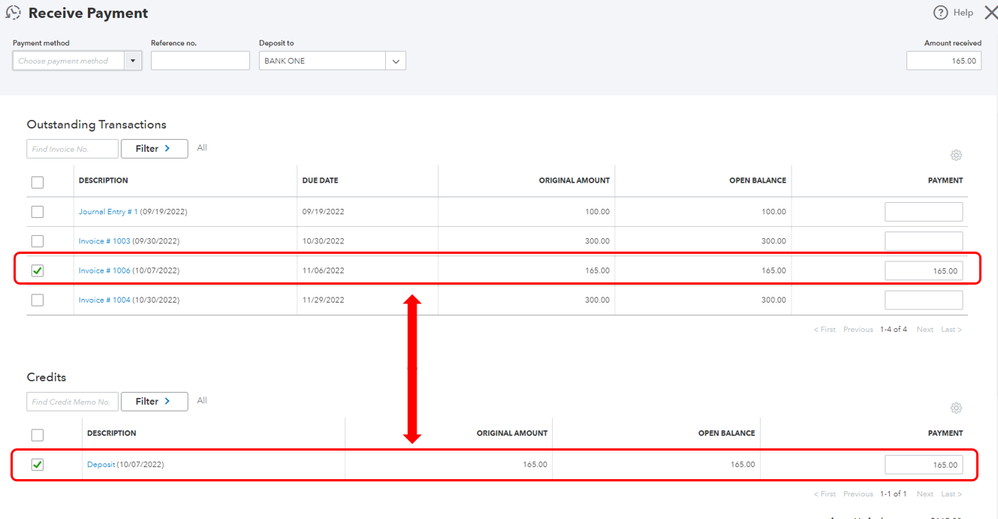Check the Invoice # 1004 row checkbox
The height and width of the screenshot is (519, 998).
click(38, 300)
